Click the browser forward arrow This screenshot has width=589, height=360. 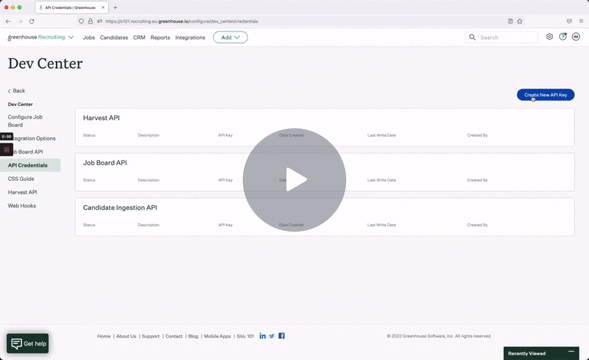[20, 21]
